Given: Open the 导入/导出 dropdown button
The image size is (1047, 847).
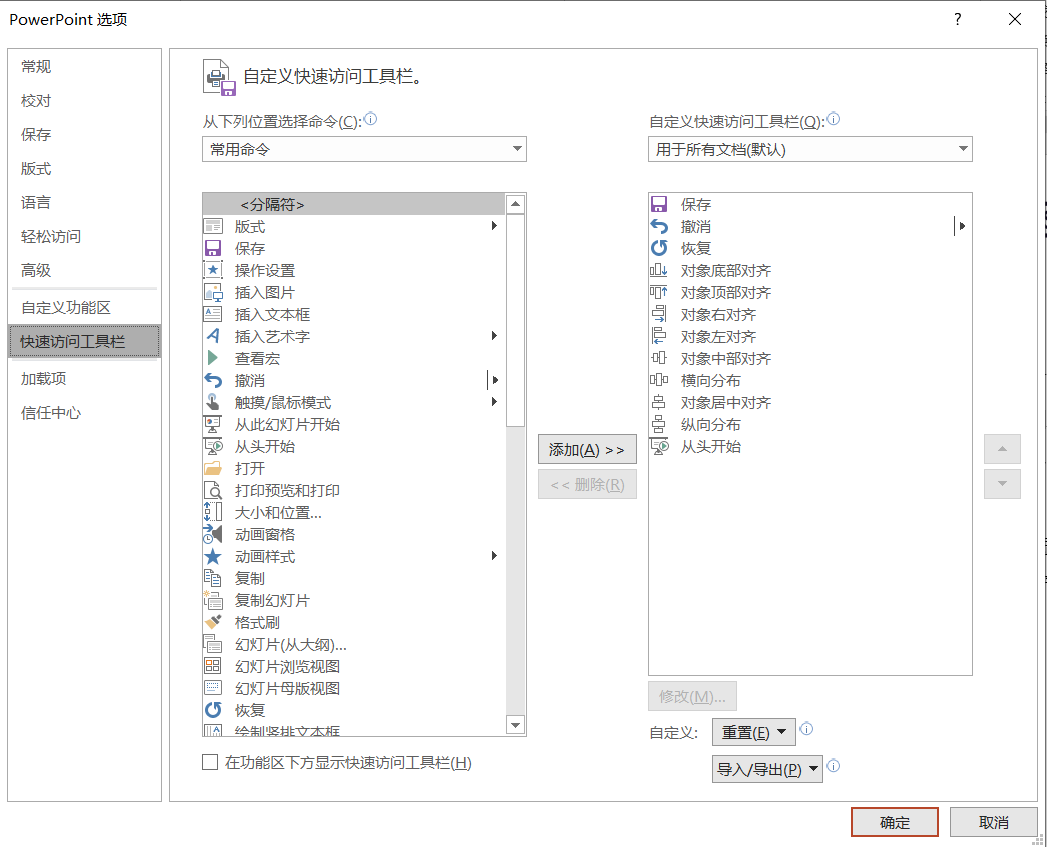Looking at the screenshot, I should [x=767, y=770].
